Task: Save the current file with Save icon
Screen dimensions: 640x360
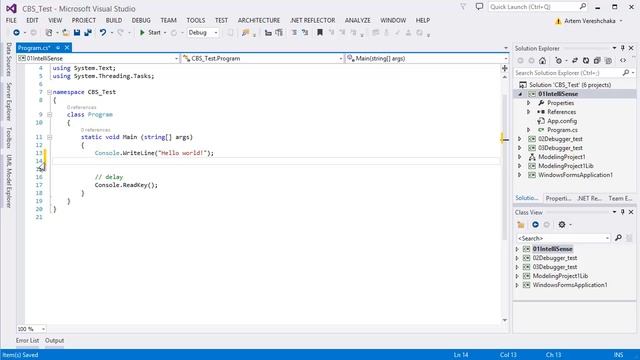Action: tap(77, 33)
